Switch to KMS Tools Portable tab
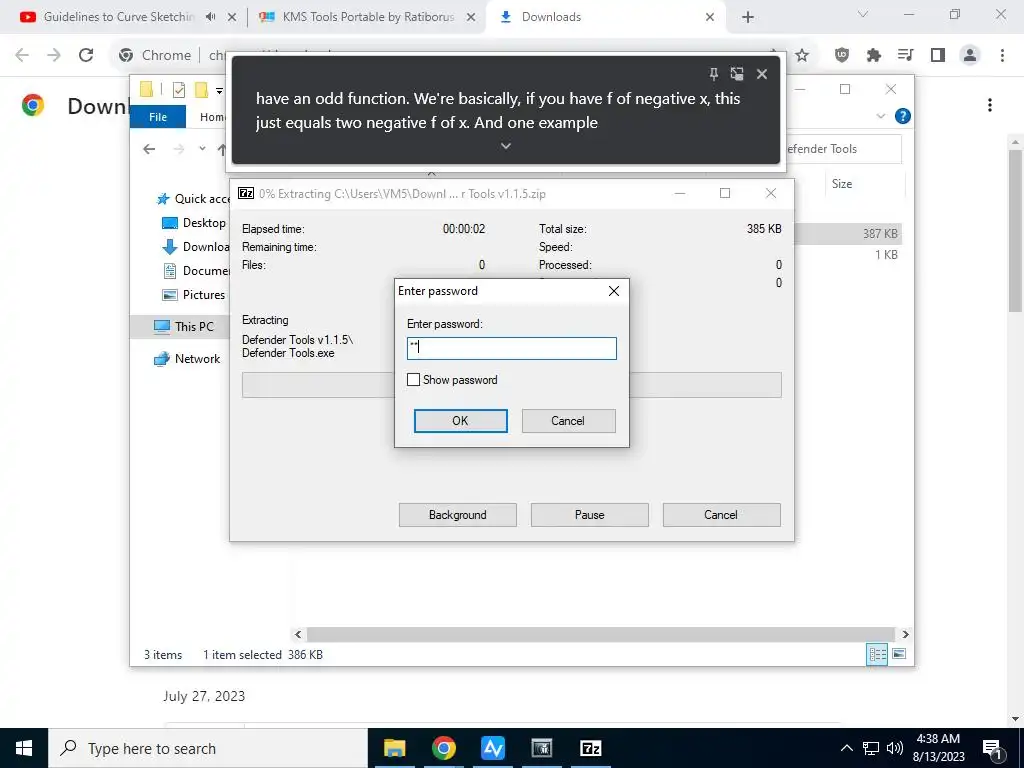 [x=368, y=17]
